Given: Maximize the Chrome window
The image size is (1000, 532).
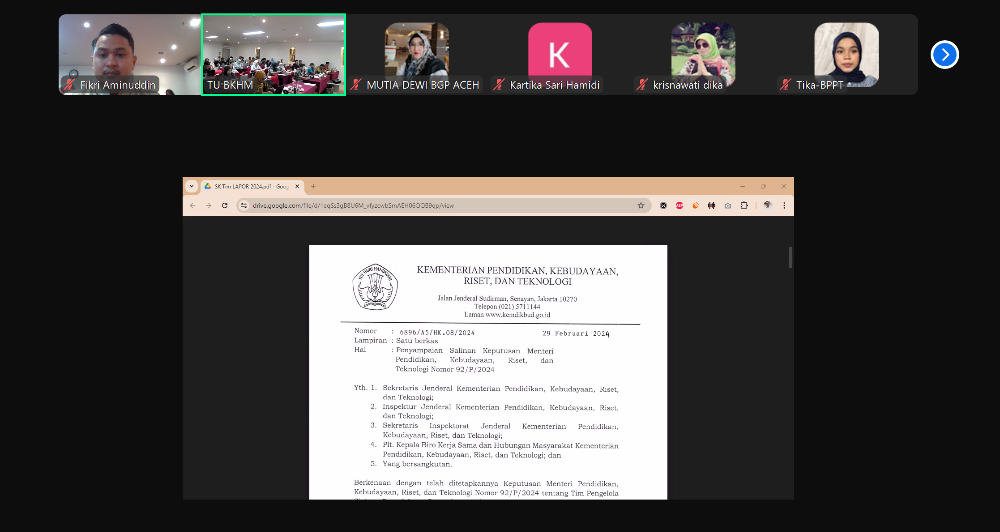Looking at the screenshot, I should coord(763,186).
